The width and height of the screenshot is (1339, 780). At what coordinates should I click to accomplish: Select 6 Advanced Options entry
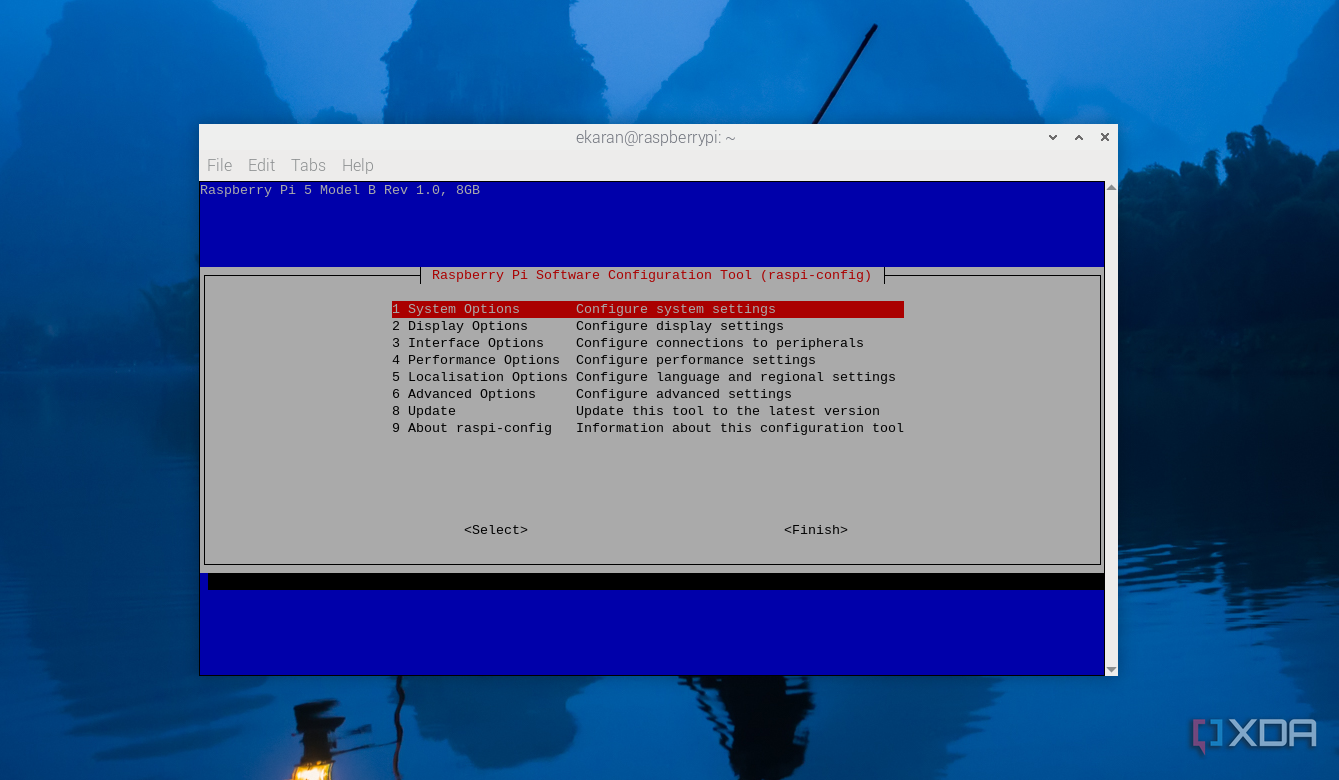point(648,395)
